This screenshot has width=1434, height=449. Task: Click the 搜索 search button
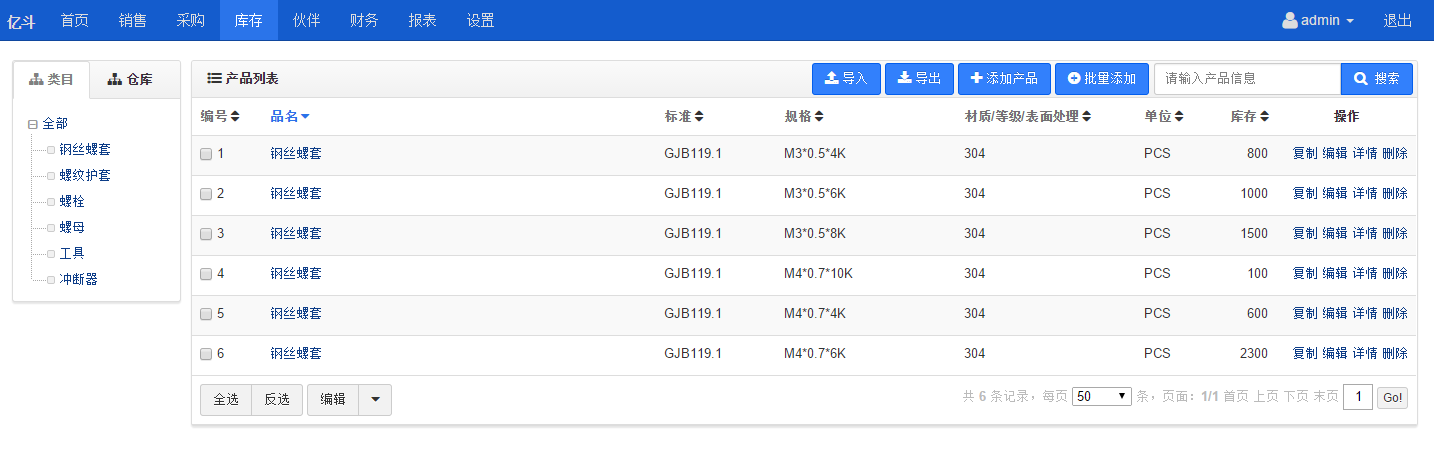click(1377, 79)
